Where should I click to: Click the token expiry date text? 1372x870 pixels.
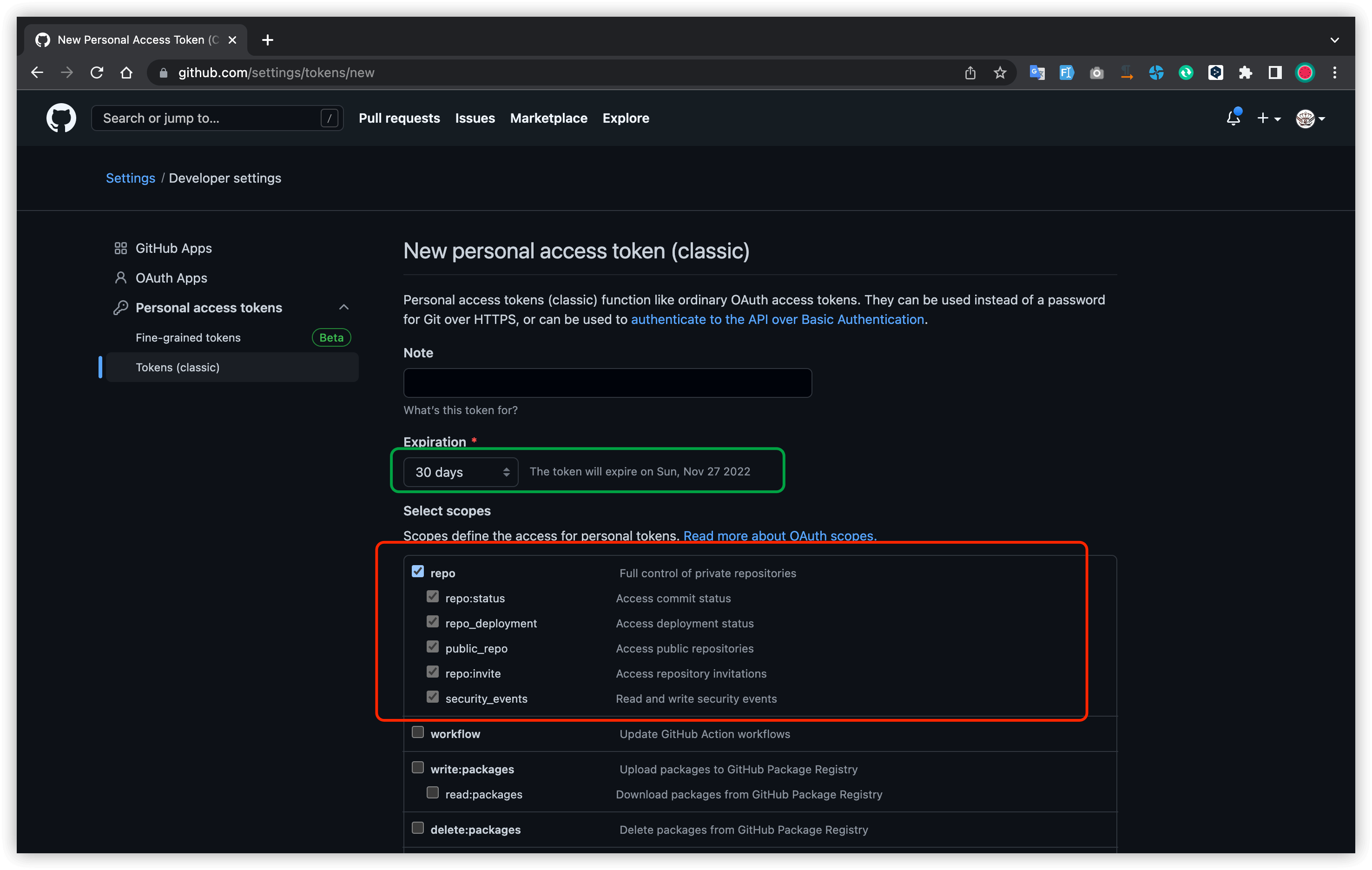(640, 472)
